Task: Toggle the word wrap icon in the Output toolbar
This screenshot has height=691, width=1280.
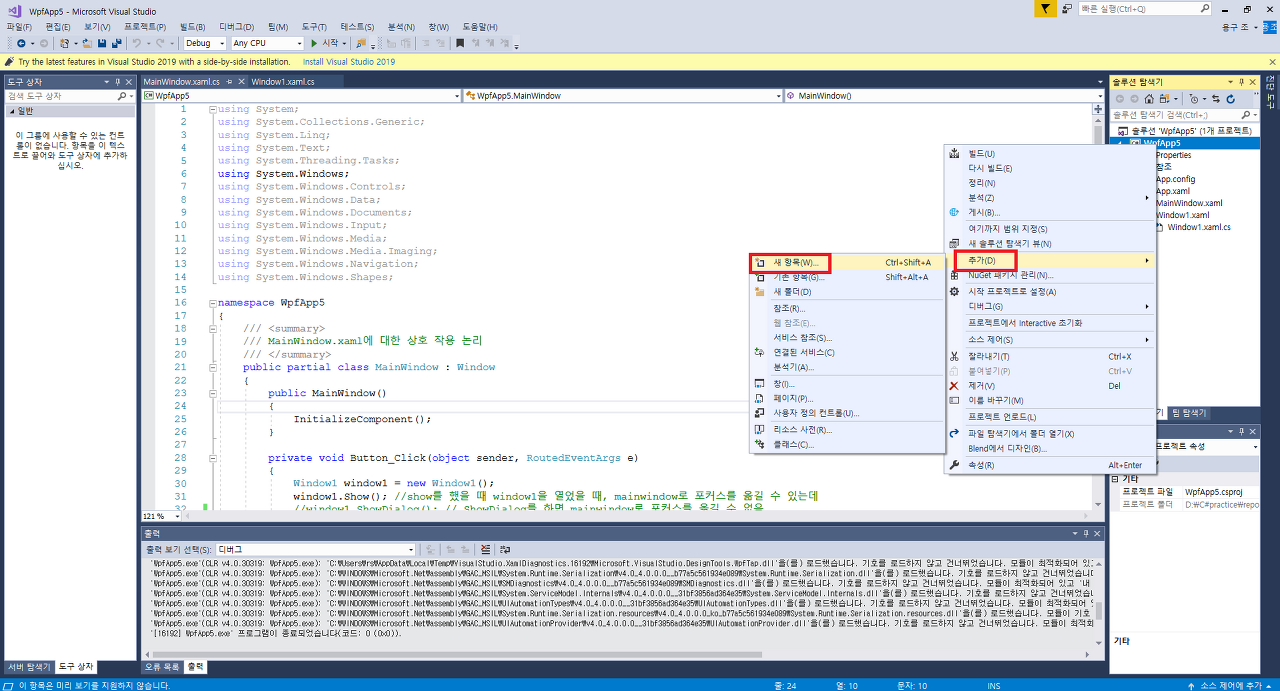Action: pos(505,550)
